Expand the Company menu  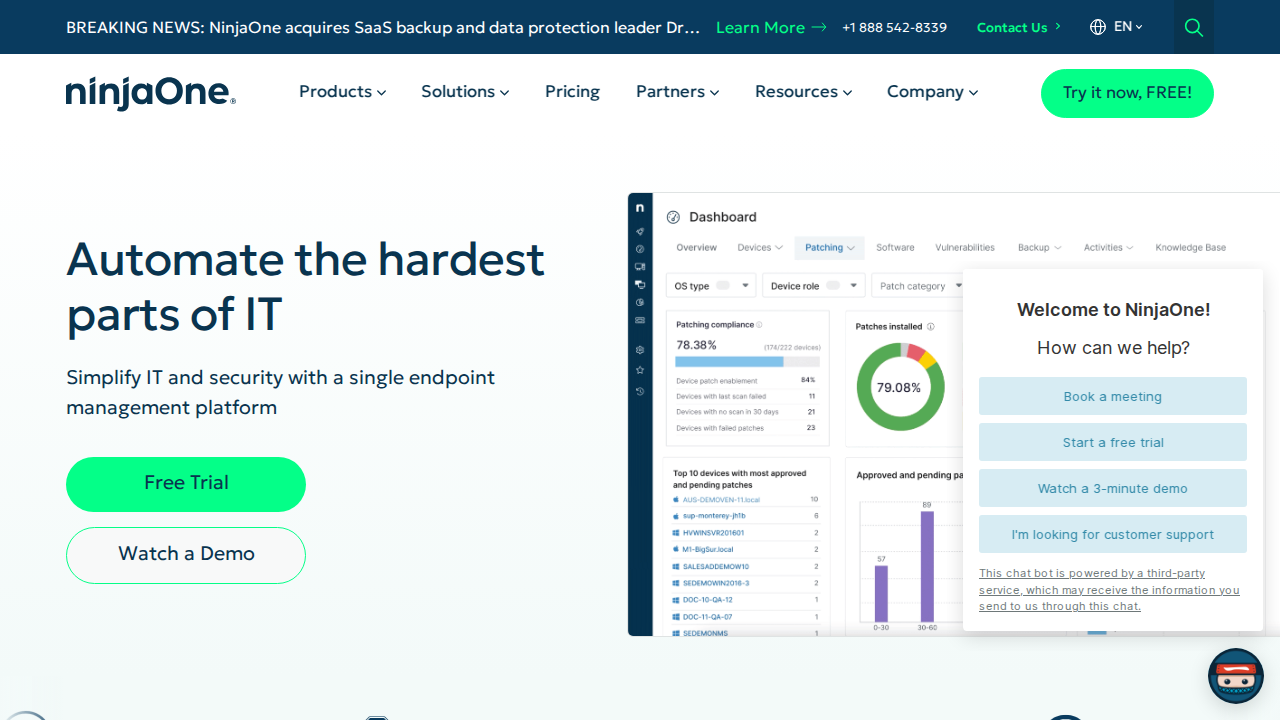click(932, 92)
